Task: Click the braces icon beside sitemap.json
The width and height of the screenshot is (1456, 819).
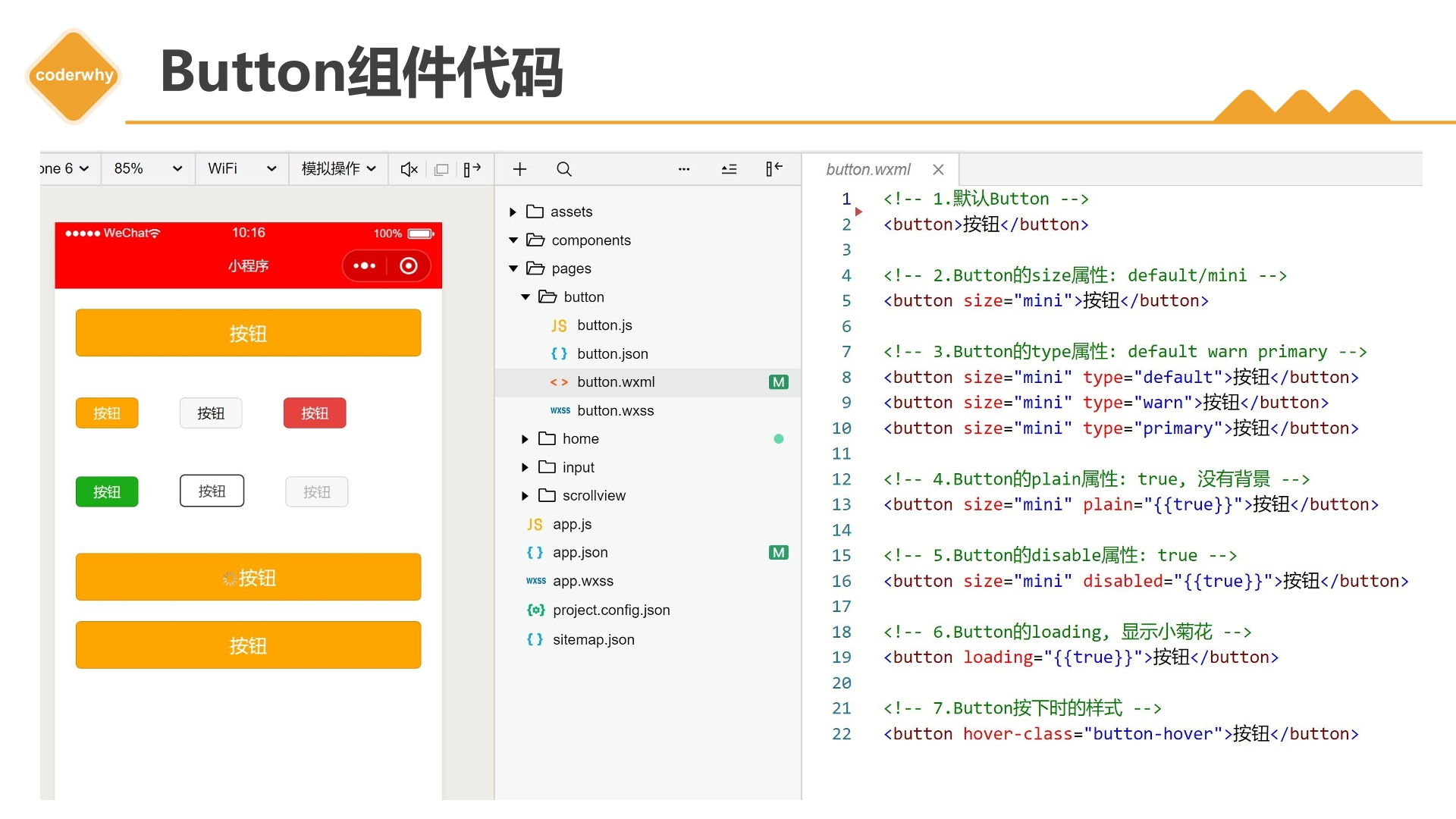Action: (535, 639)
